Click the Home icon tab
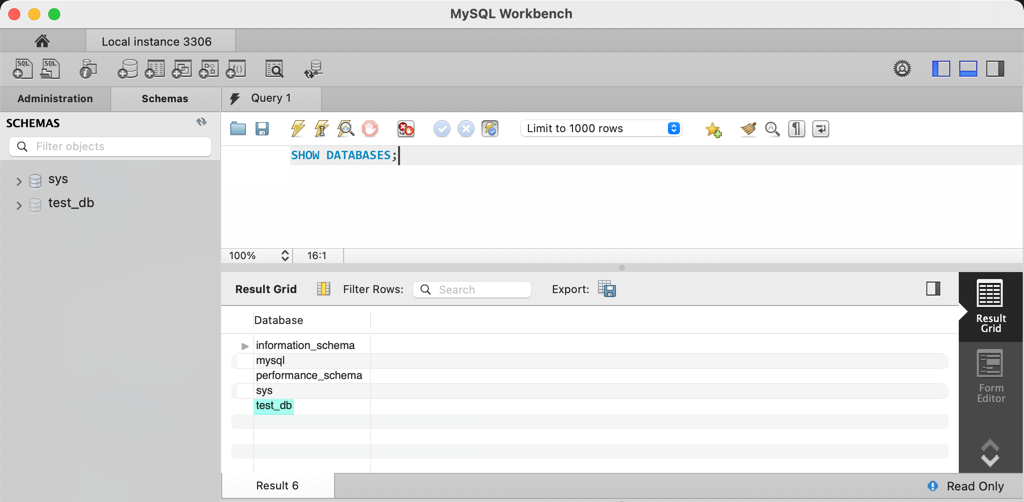Screen dimensions: 1024x502 tap(42, 41)
